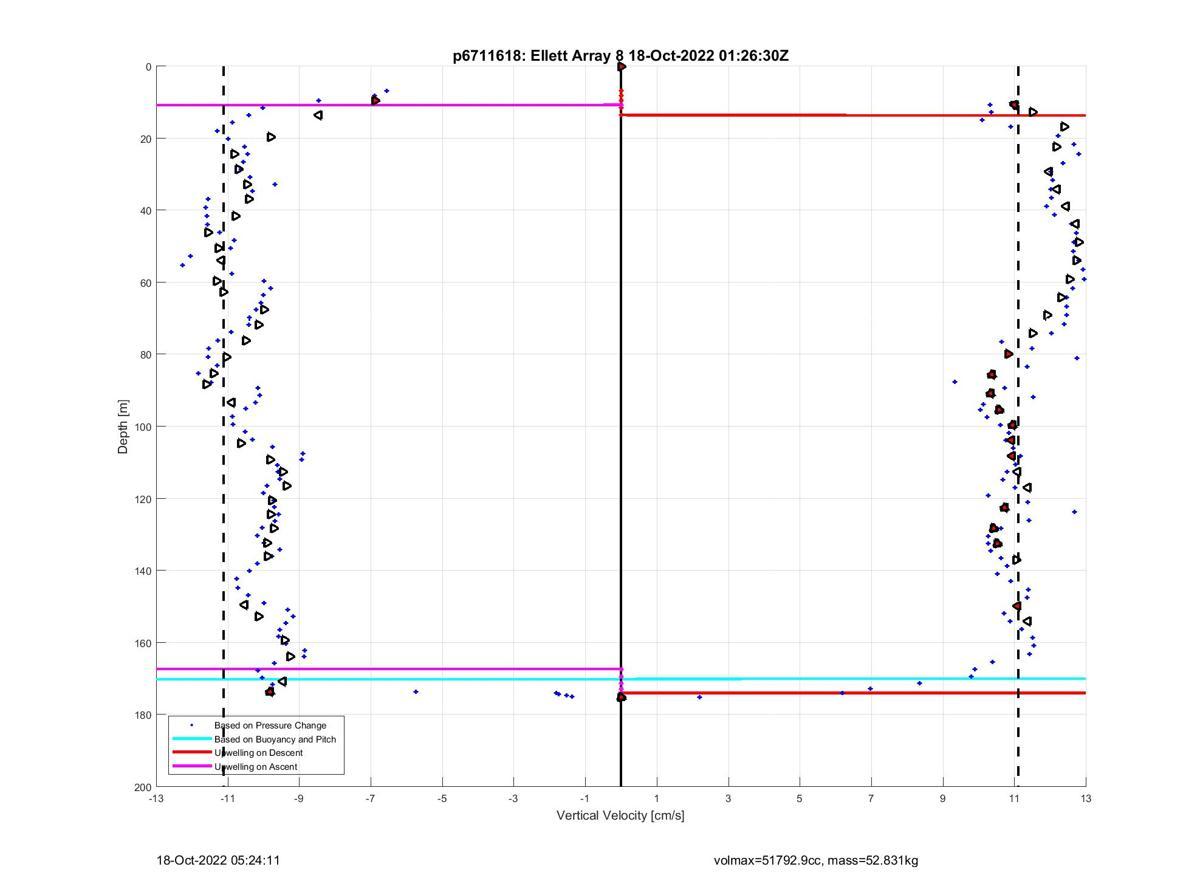Click the x-axis tick label "-5"

442,799
